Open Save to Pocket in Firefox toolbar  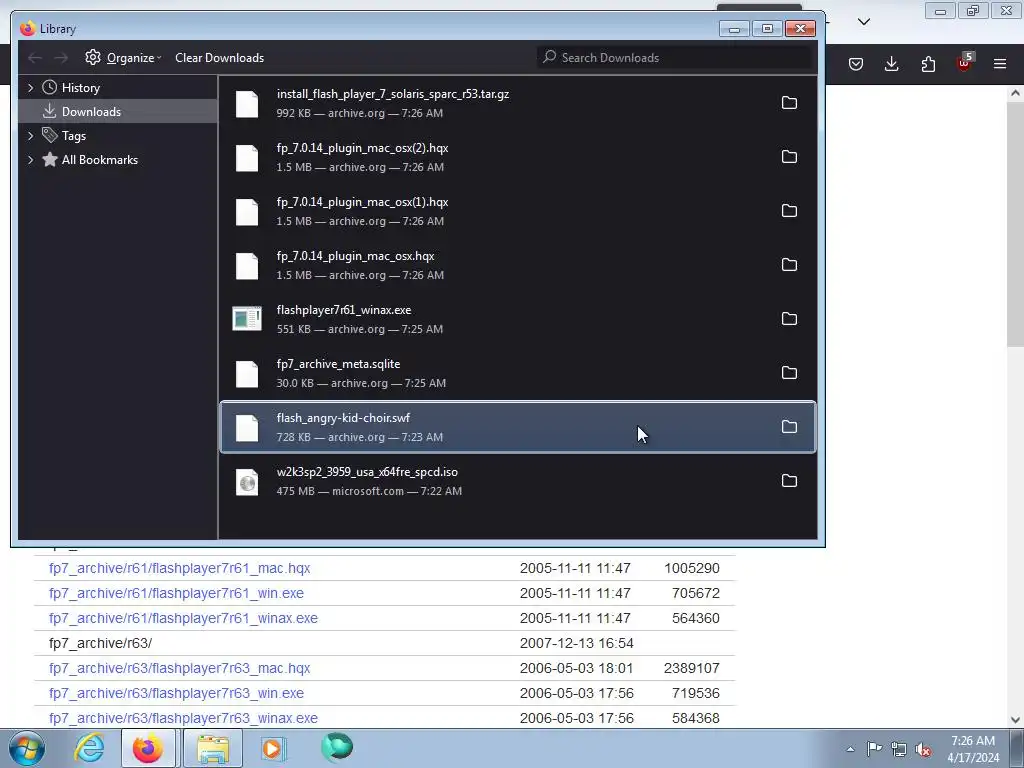pos(856,64)
